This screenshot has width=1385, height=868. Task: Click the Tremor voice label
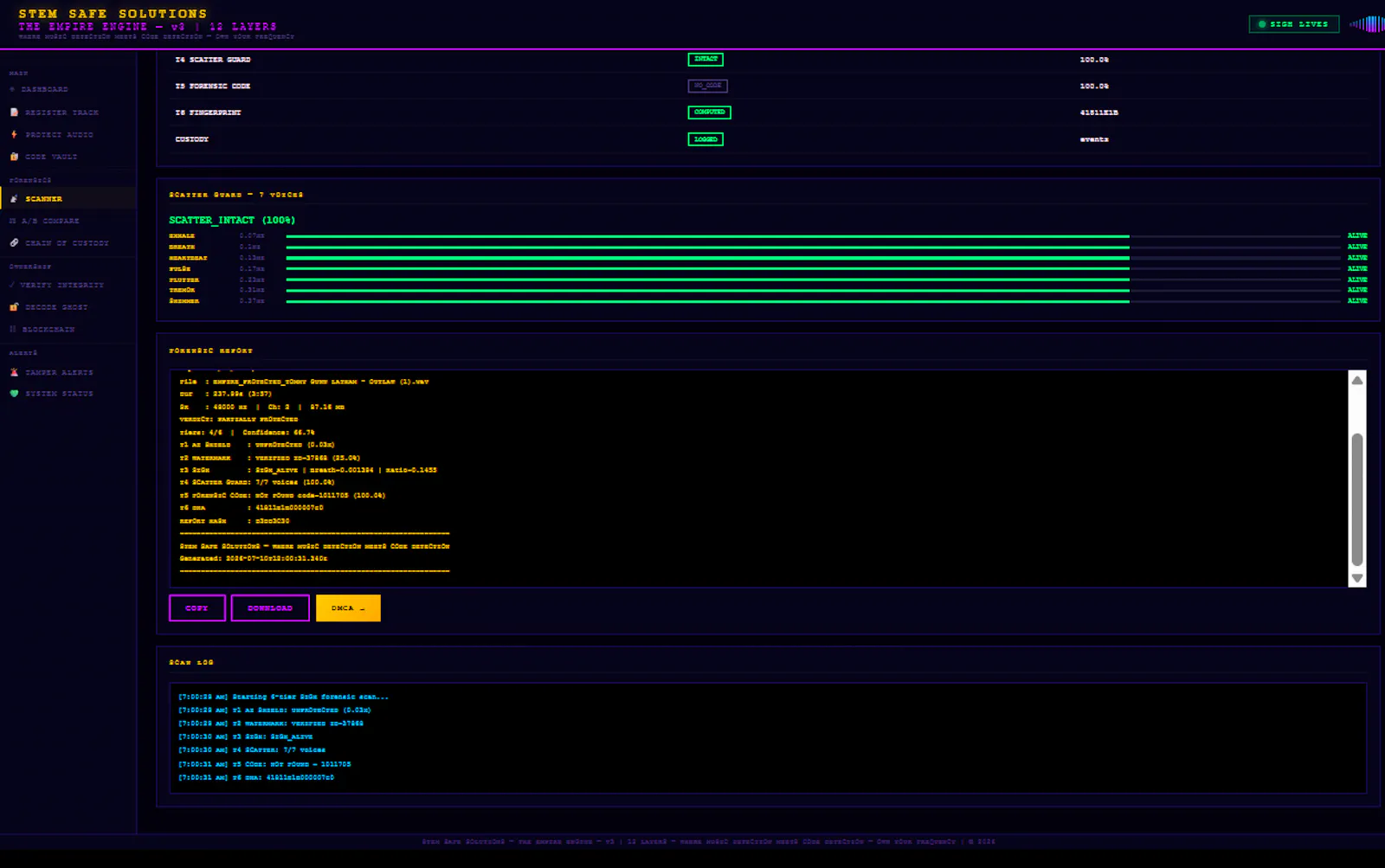182,290
